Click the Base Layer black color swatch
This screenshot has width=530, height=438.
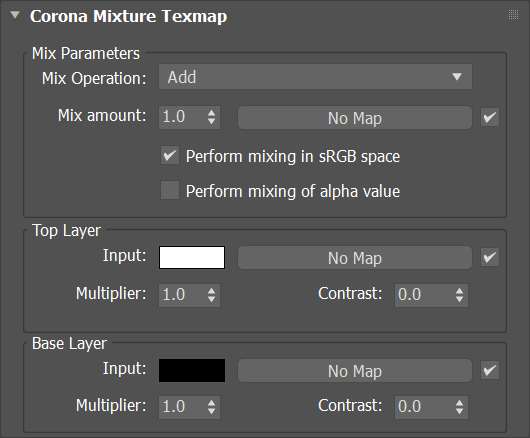click(192, 370)
